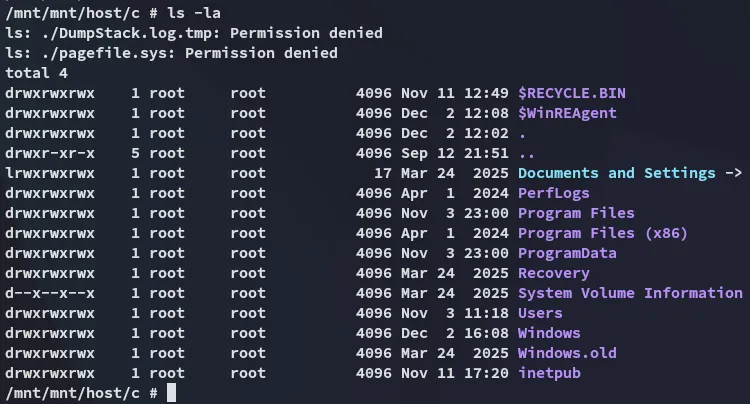Click the terminal cursor at bottom prompt
Screen dimensions: 750x404
tap(171, 394)
